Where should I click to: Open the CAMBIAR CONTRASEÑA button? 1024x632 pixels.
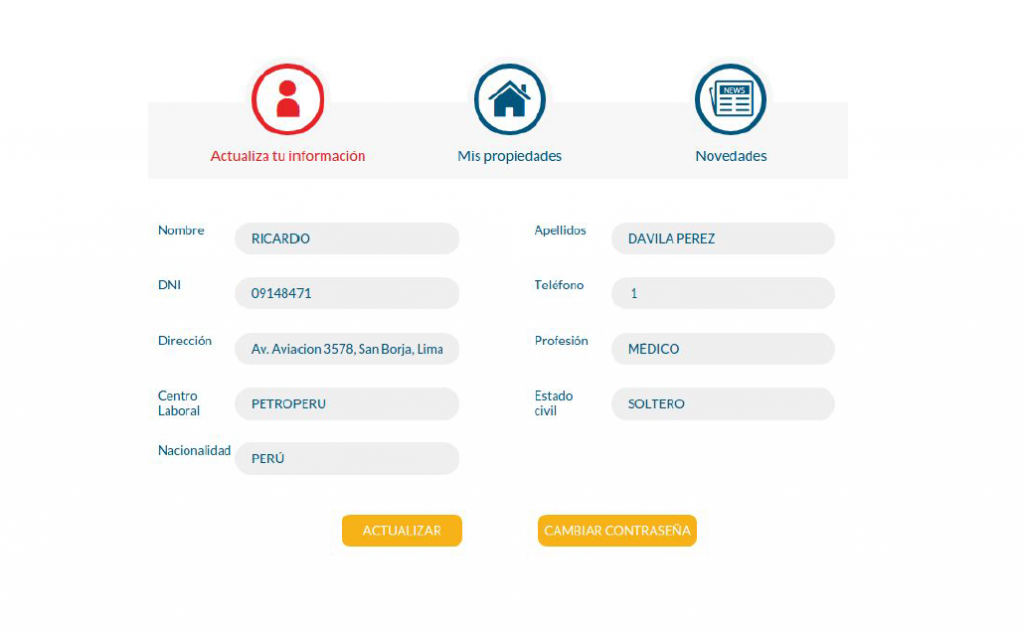(x=617, y=531)
